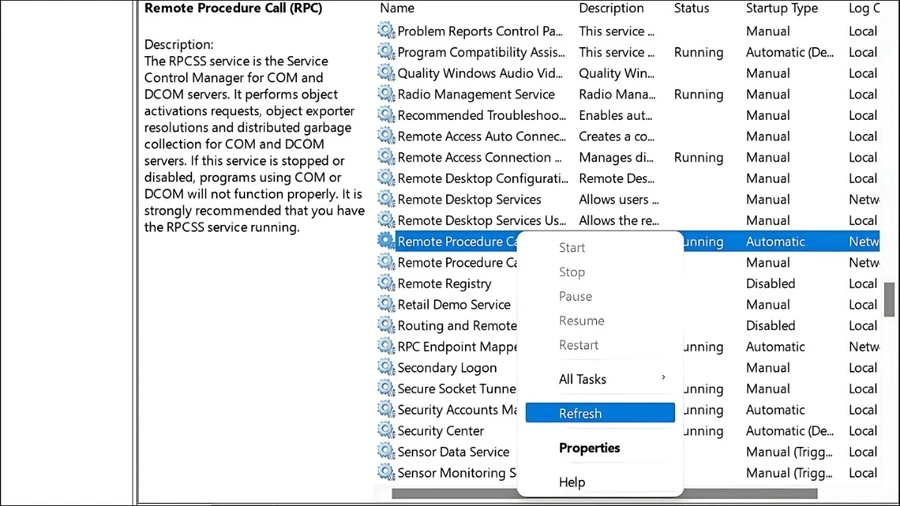The width and height of the screenshot is (900, 506).
Task: Click gear icon of Security Center service
Action: coord(386,430)
